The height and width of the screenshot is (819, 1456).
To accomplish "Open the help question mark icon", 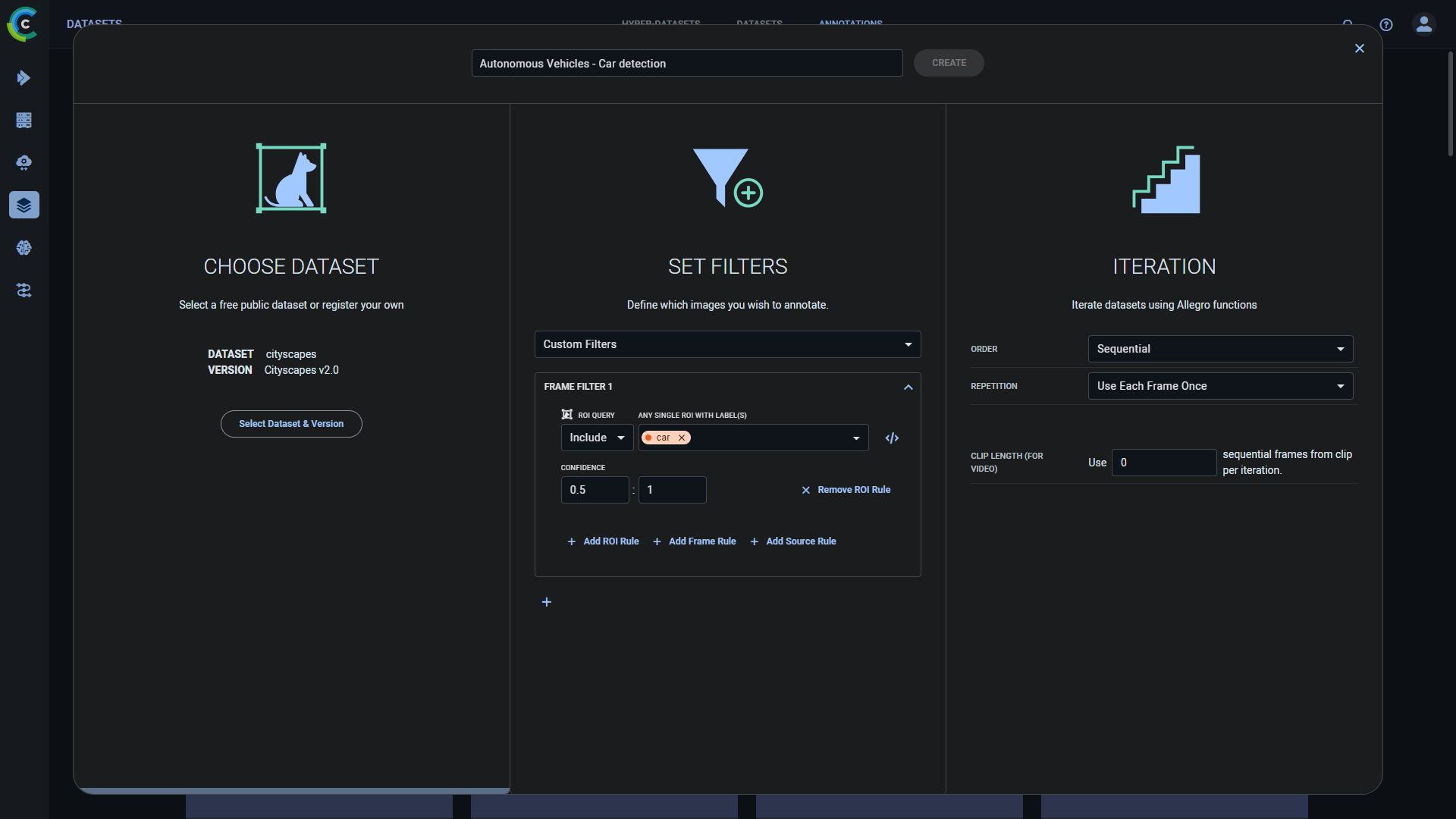I will [1386, 24].
